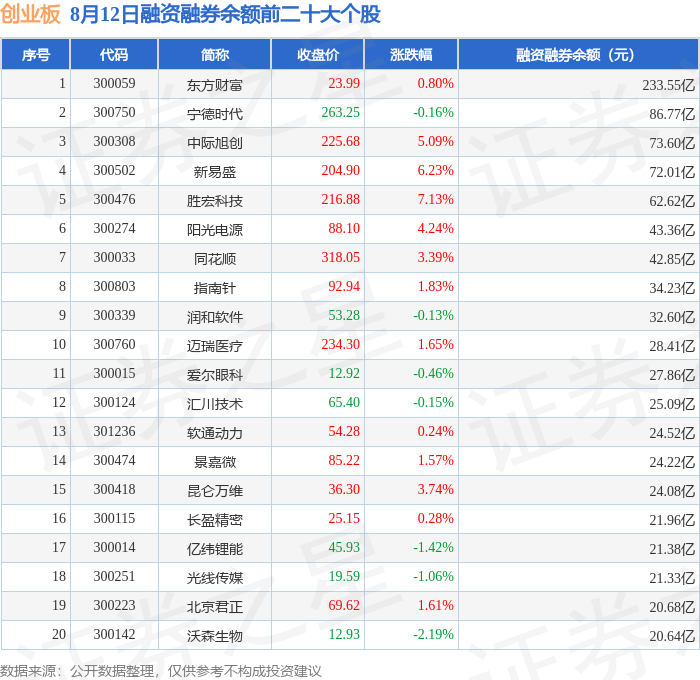Select the 阳光电源 name cell
This screenshot has width=700, height=680.
tap(215, 230)
